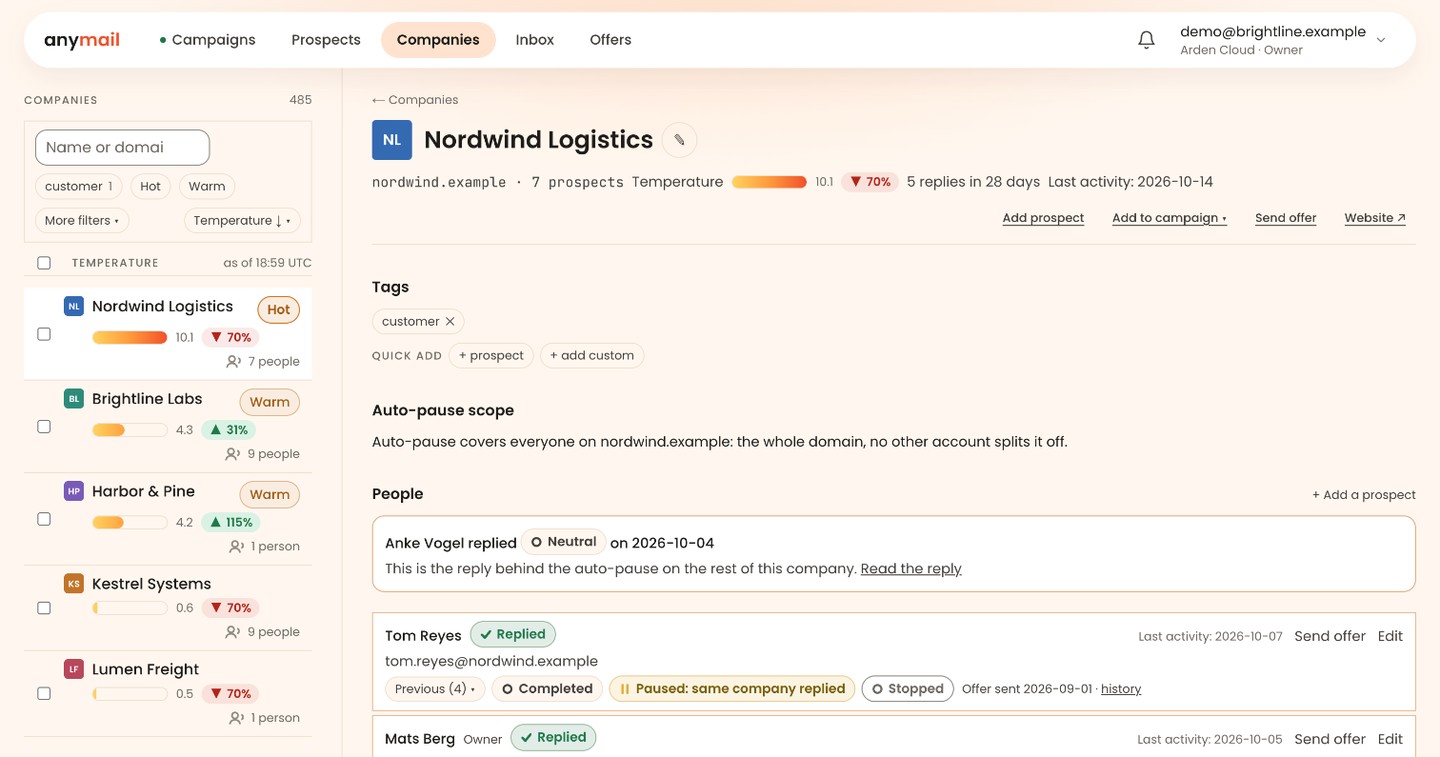The image size is (1440, 757).
Task: Apply the Warm filter chip
Action: [x=207, y=186]
